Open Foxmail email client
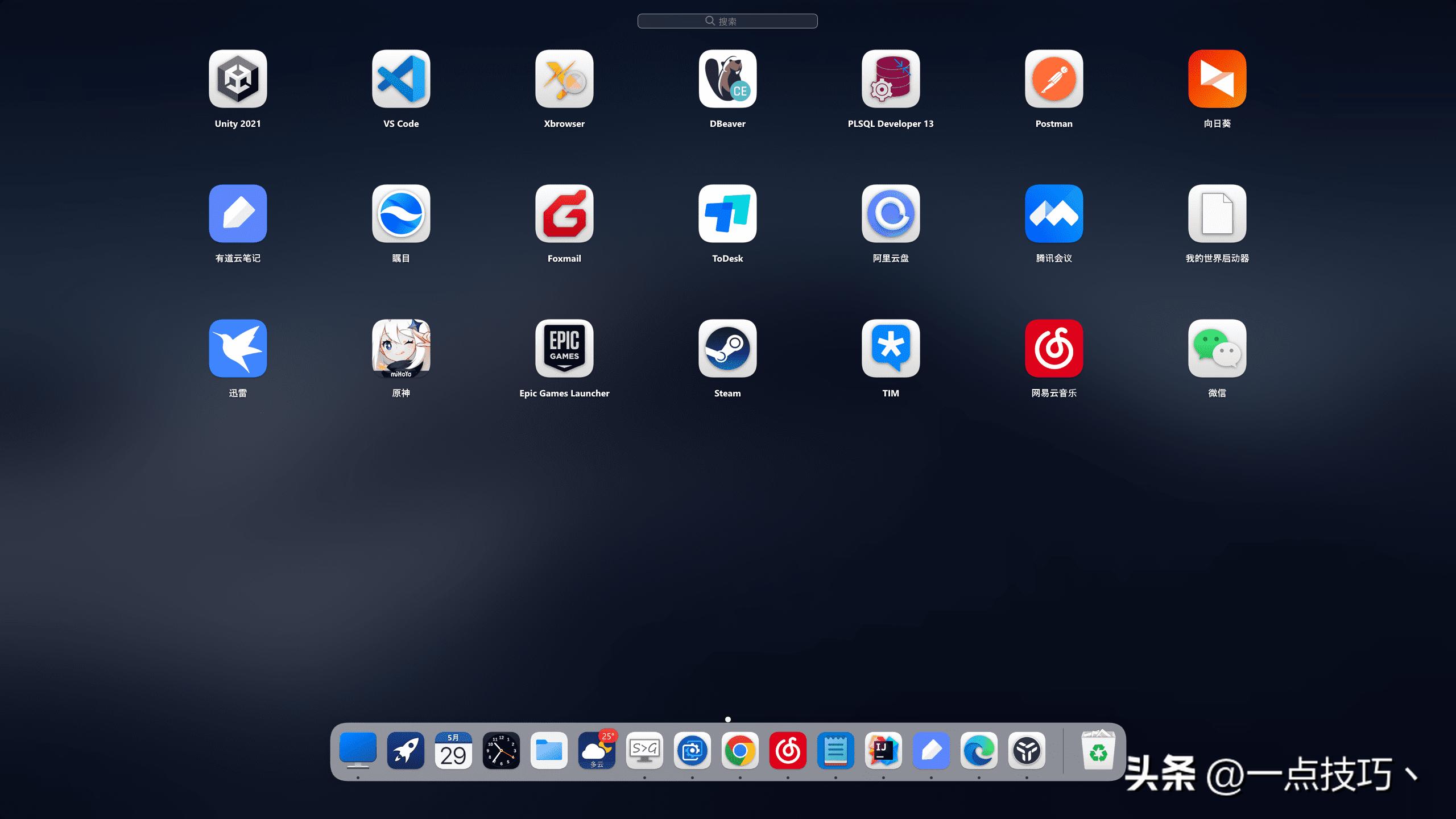The width and height of the screenshot is (1456, 819). (564, 214)
